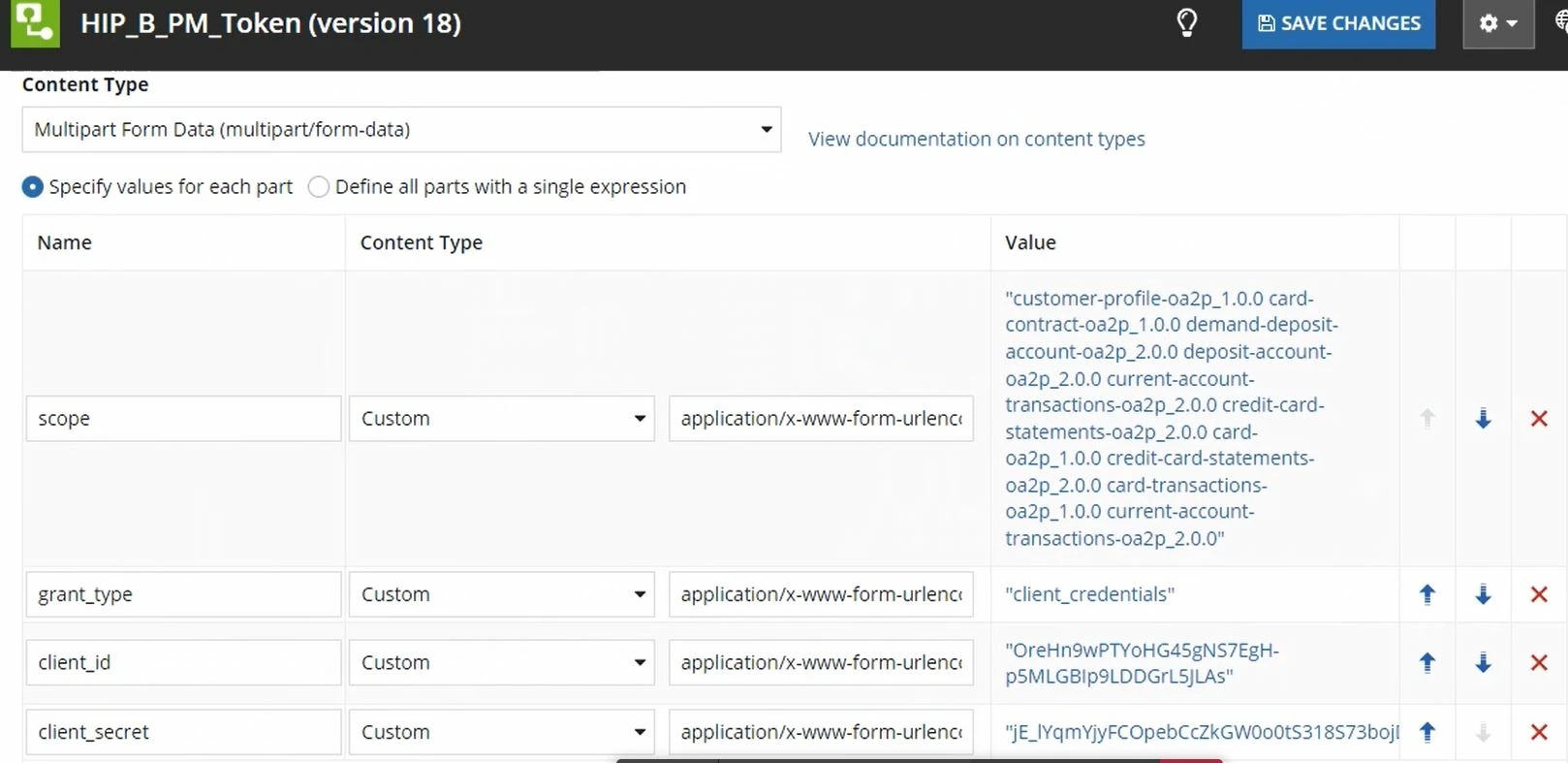Screen dimensions: 1568x763
Task: Open the lightbulb recommendations icon
Action: [x=1186, y=23]
